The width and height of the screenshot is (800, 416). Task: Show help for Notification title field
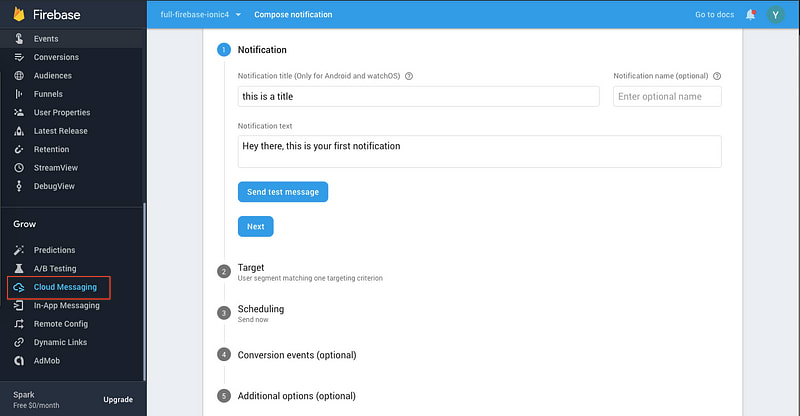click(409, 76)
